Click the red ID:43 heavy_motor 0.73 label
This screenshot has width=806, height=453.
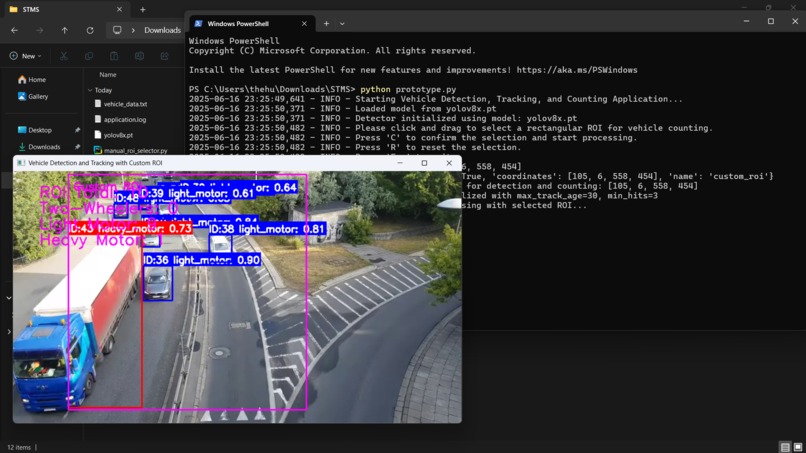click(x=131, y=228)
